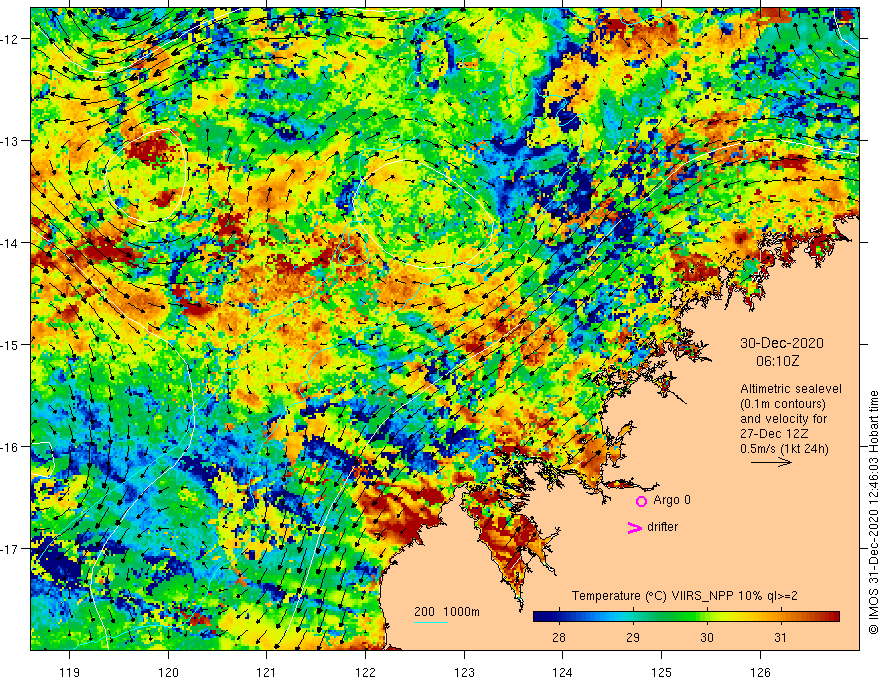Click longitude label 123
This screenshot has width=880, height=680.
[x=464, y=672]
